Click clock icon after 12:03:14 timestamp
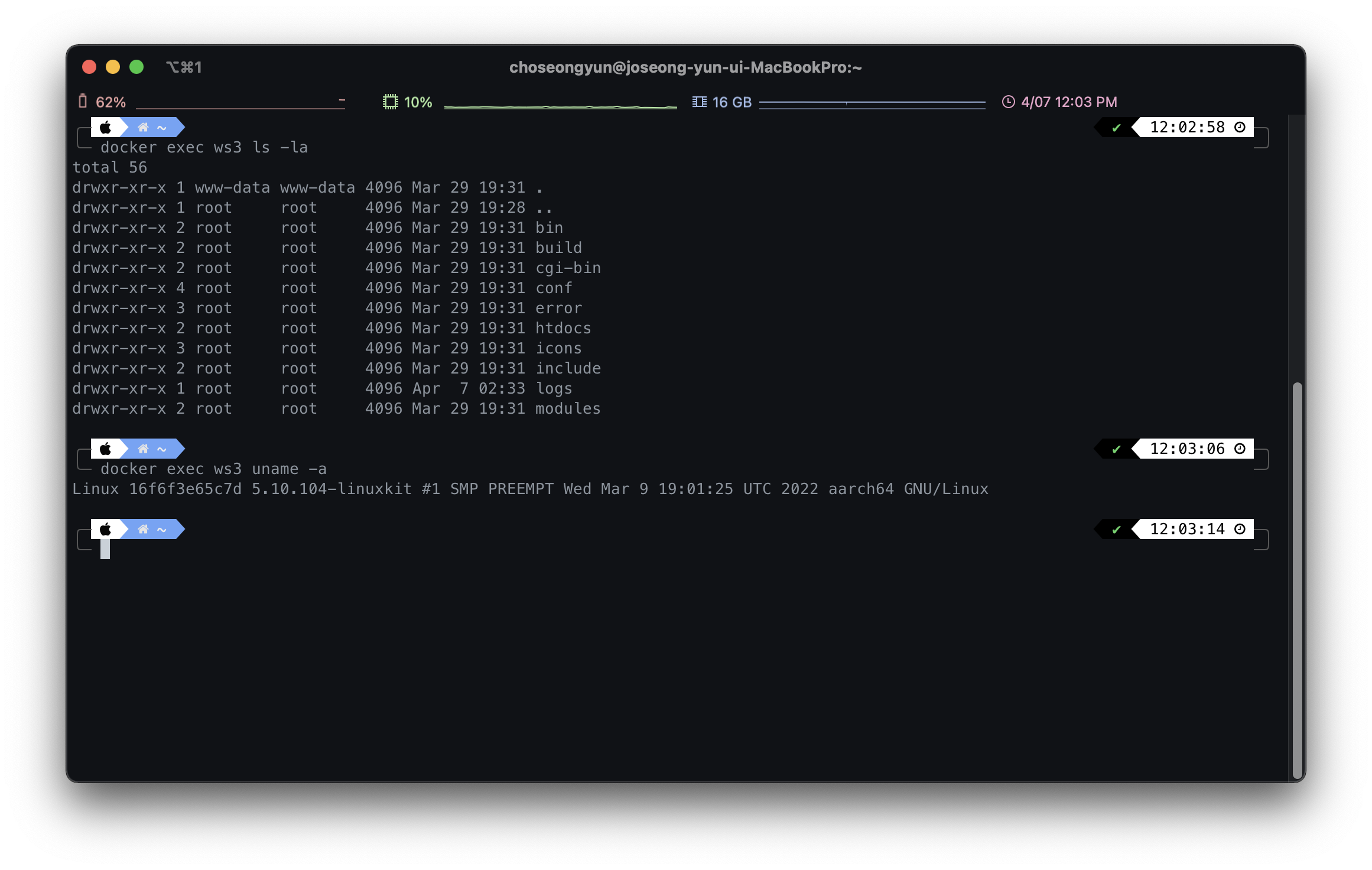 tap(1240, 529)
